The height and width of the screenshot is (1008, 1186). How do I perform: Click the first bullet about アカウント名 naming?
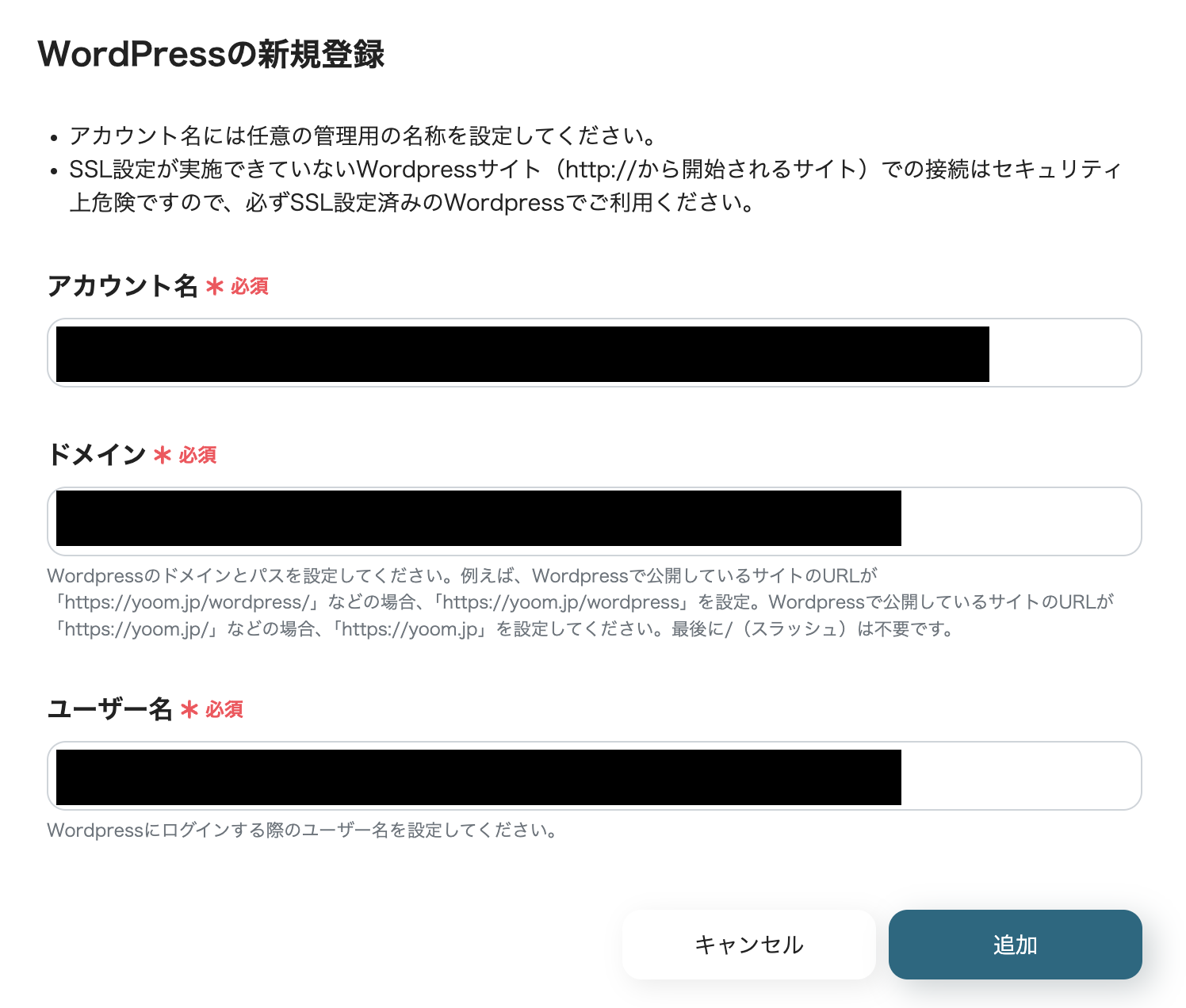point(363,136)
